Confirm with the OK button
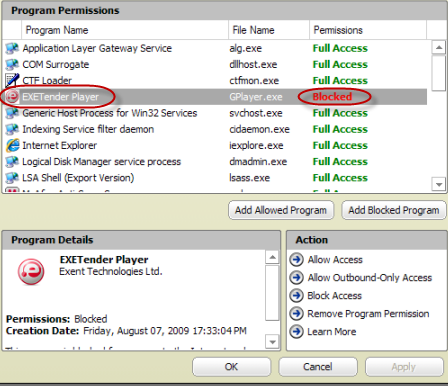This screenshot has height=386, width=448. tap(231, 367)
